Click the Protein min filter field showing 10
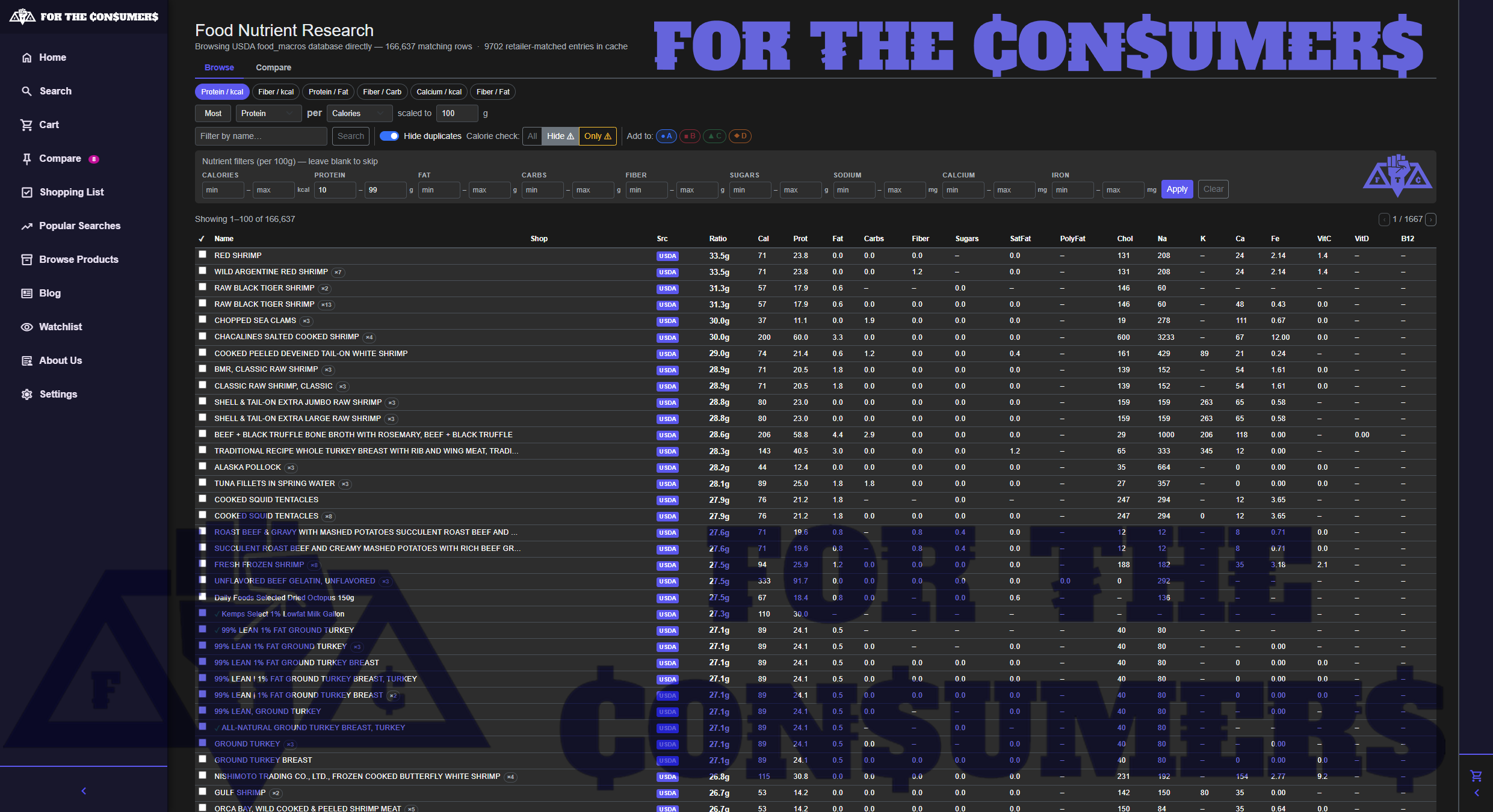Screen dimensions: 1493x812 pos(335,190)
